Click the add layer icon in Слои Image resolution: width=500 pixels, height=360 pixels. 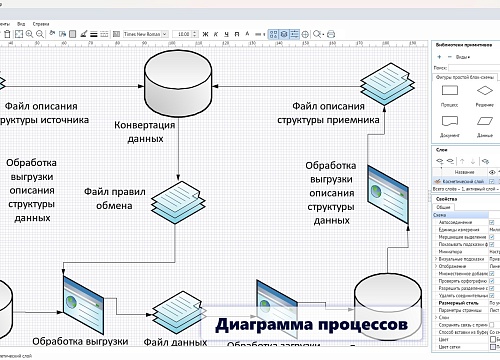440,161
